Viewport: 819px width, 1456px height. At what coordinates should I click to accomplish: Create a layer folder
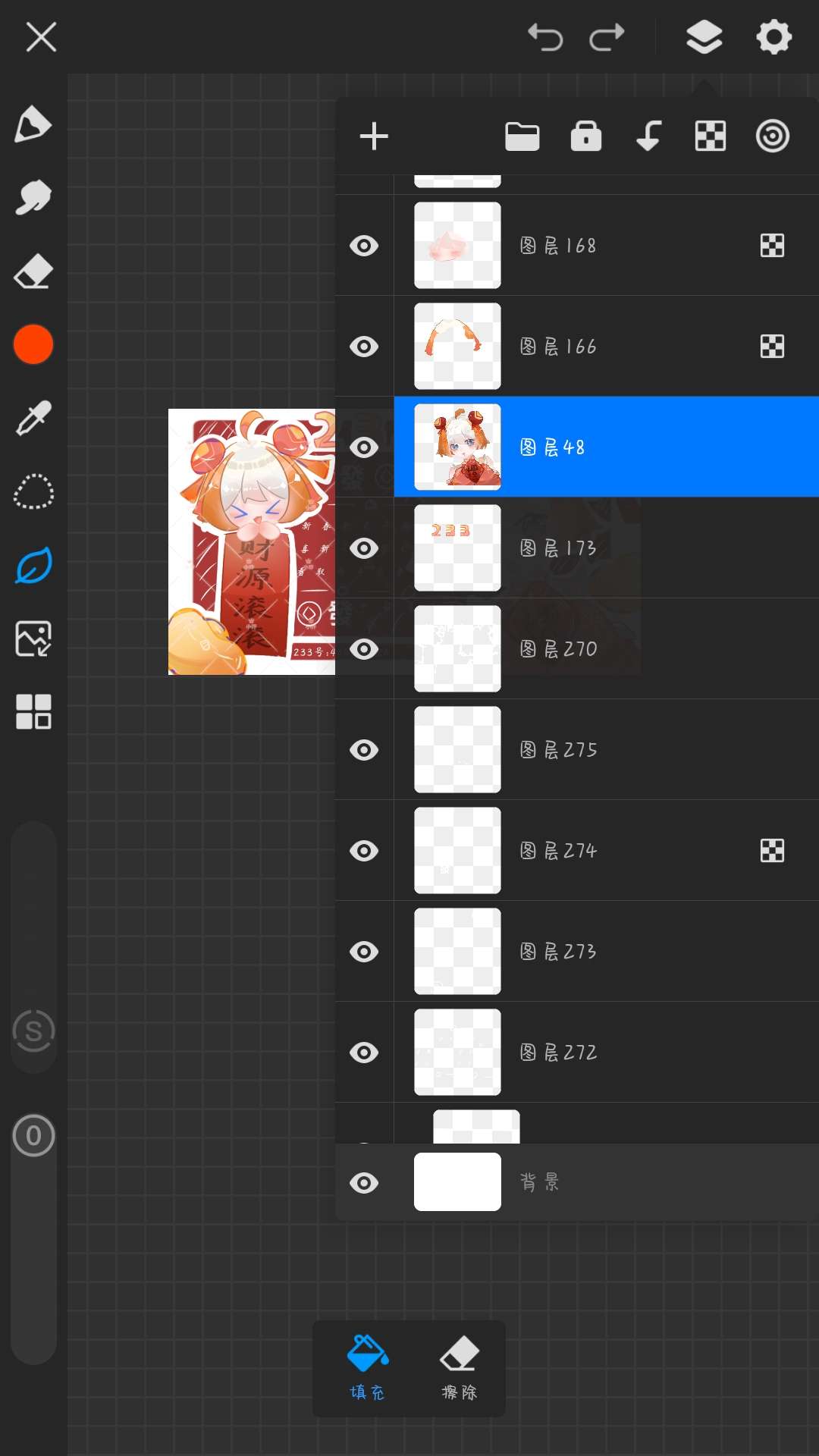pos(522,136)
